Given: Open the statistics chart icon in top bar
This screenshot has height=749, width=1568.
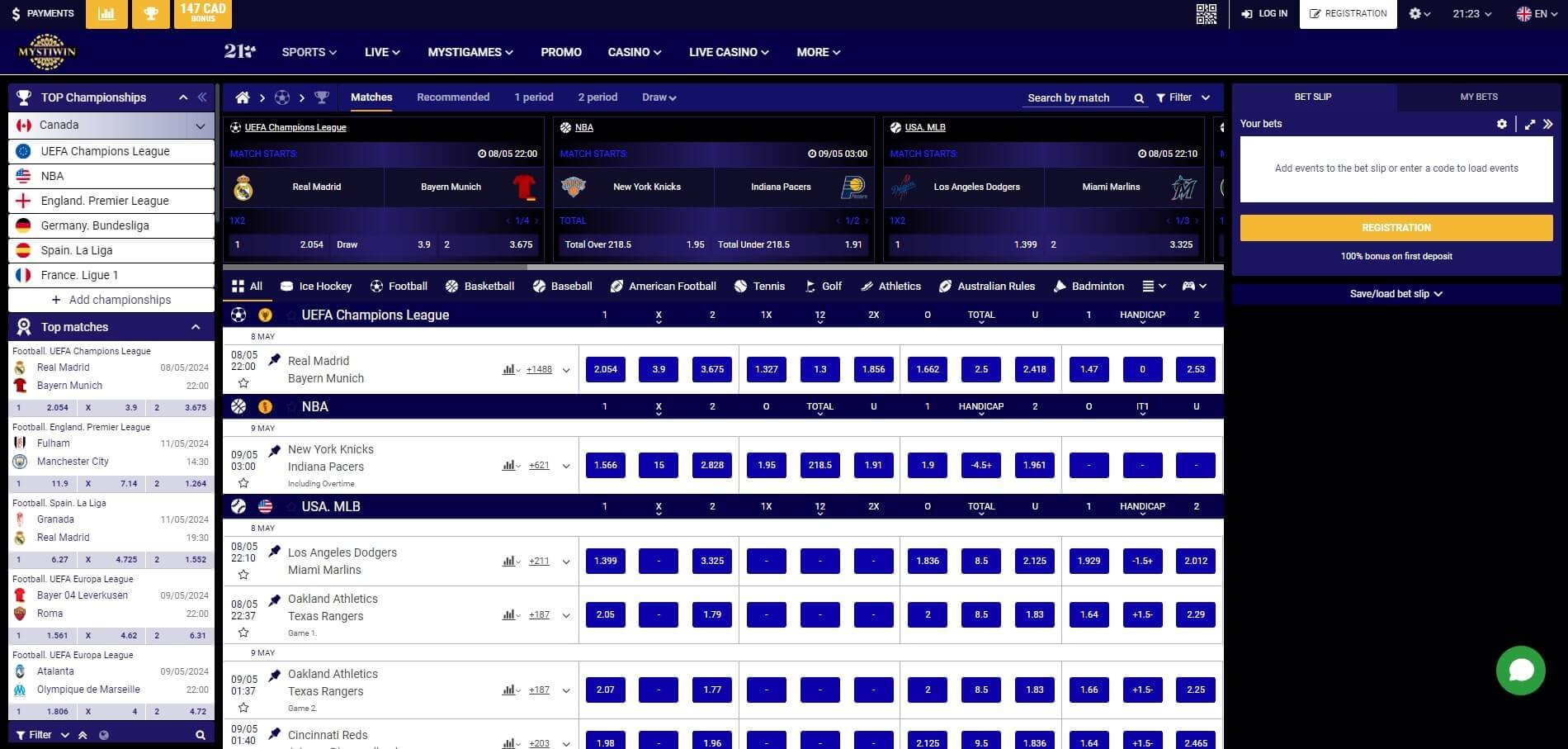Looking at the screenshot, I should coord(106,14).
